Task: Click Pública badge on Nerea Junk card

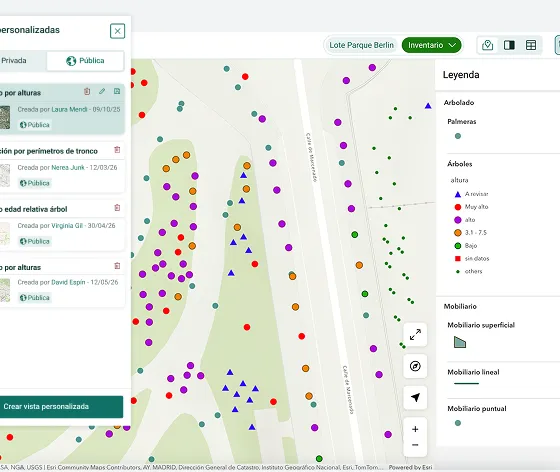Action: pyautogui.click(x=35, y=183)
